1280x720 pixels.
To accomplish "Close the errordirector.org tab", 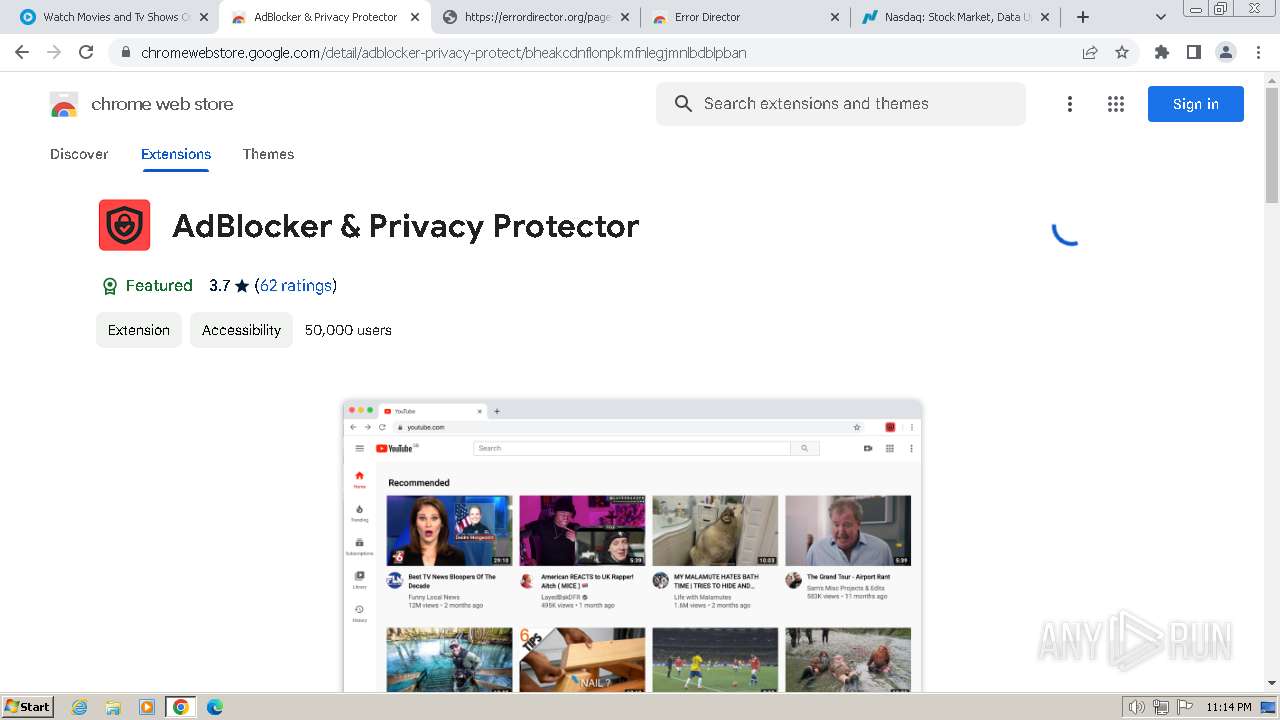I will [x=624, y=17].
